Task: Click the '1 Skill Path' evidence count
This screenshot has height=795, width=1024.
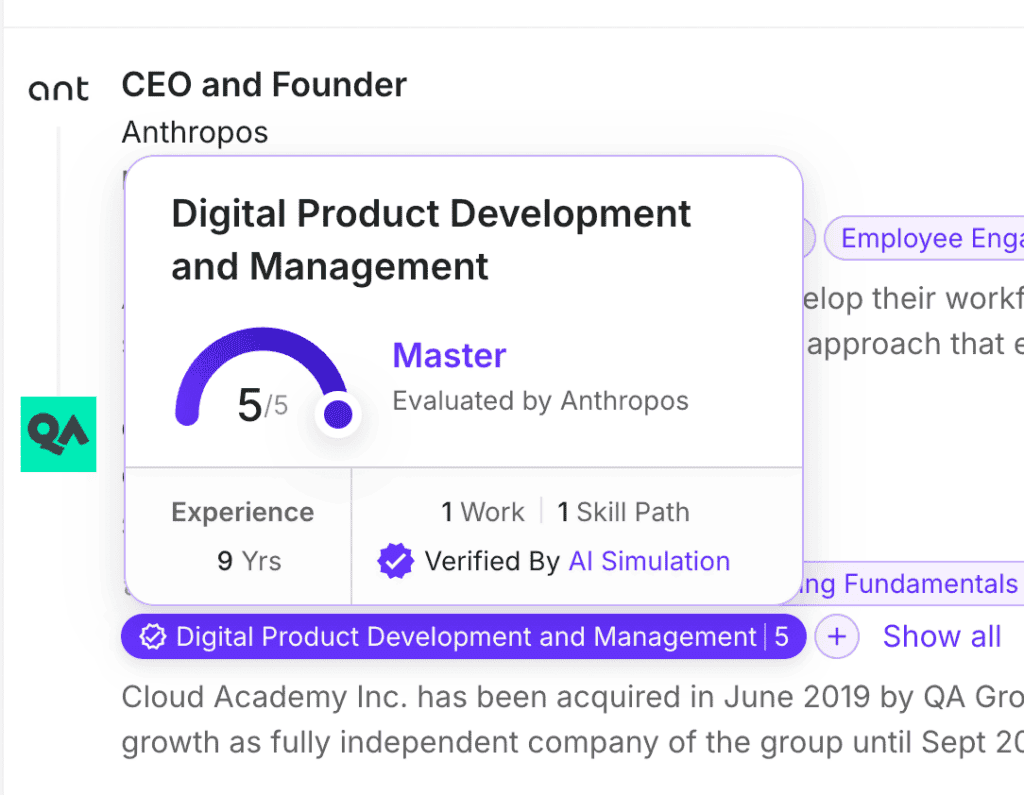Action: pyautogui.click(x=623, y=512)
